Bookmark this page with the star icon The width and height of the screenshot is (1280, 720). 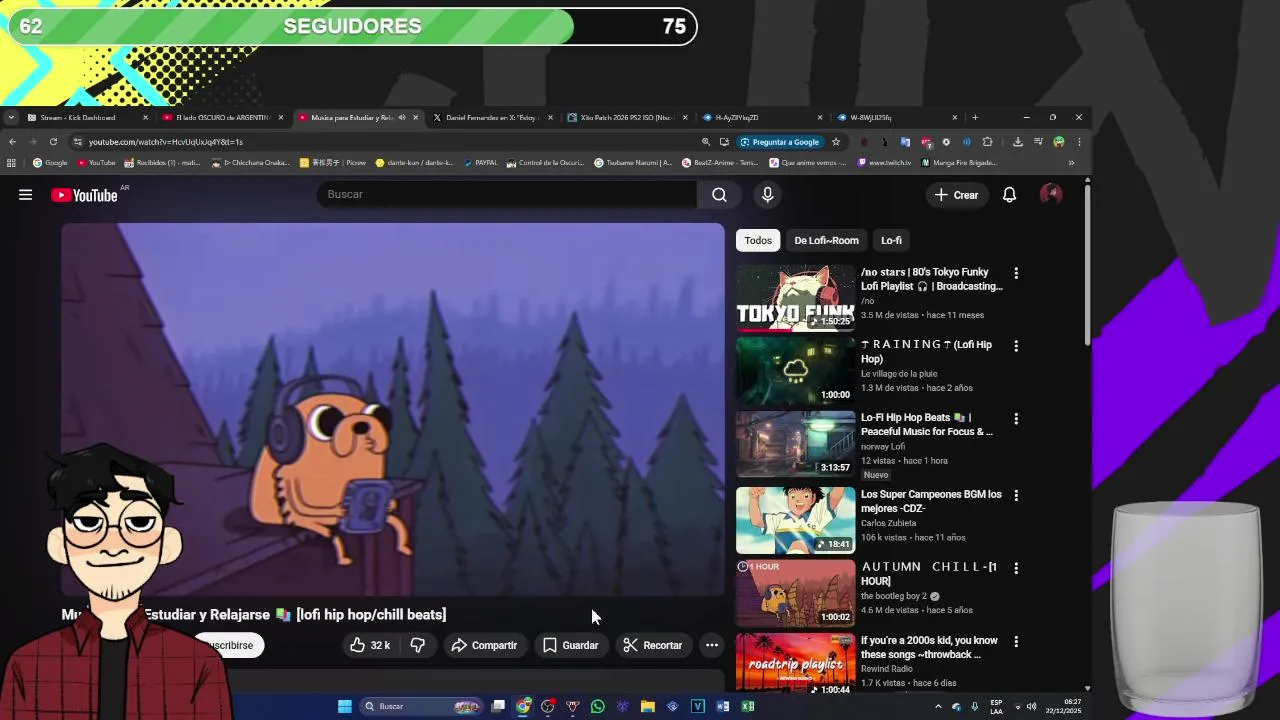836,142
